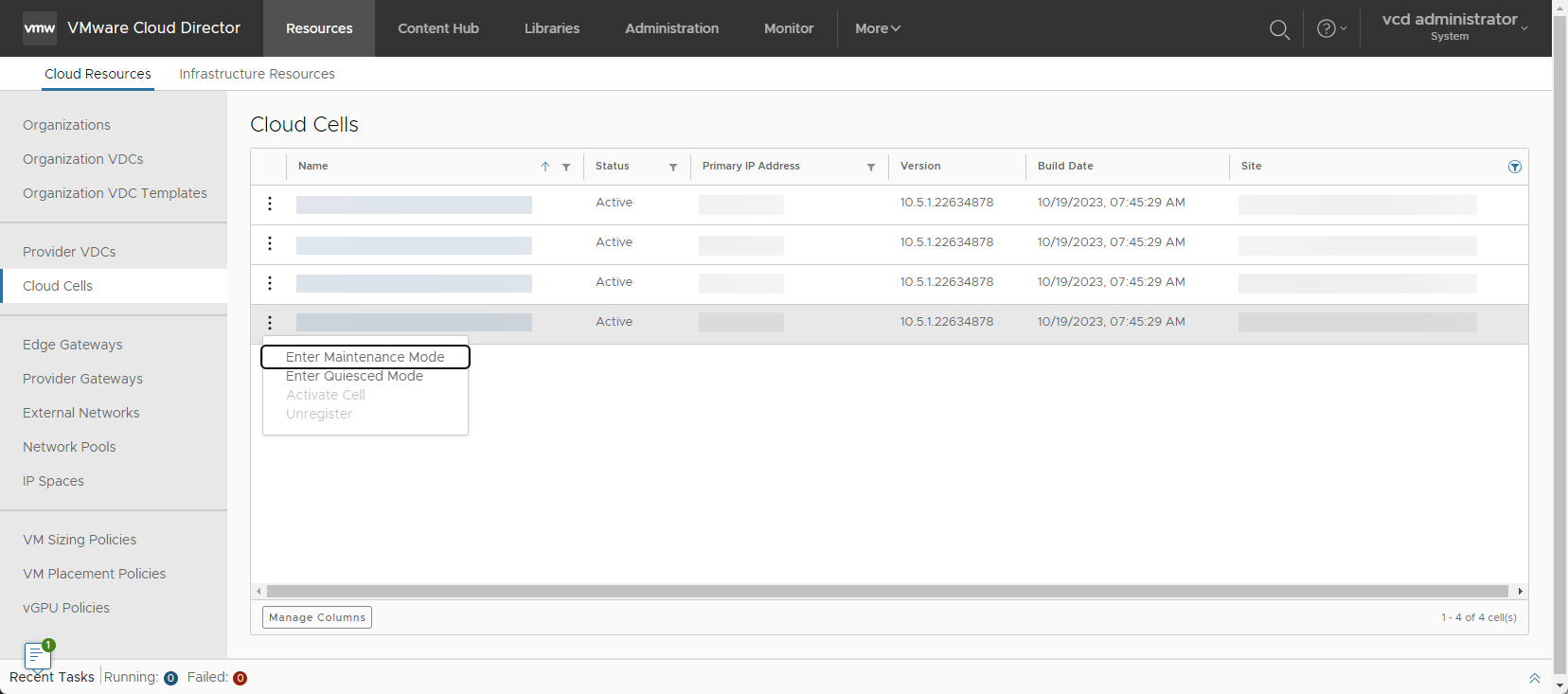Open VM Sizing Policies in sidebar
Screen dimensions: 1568x694
(80, 540)
